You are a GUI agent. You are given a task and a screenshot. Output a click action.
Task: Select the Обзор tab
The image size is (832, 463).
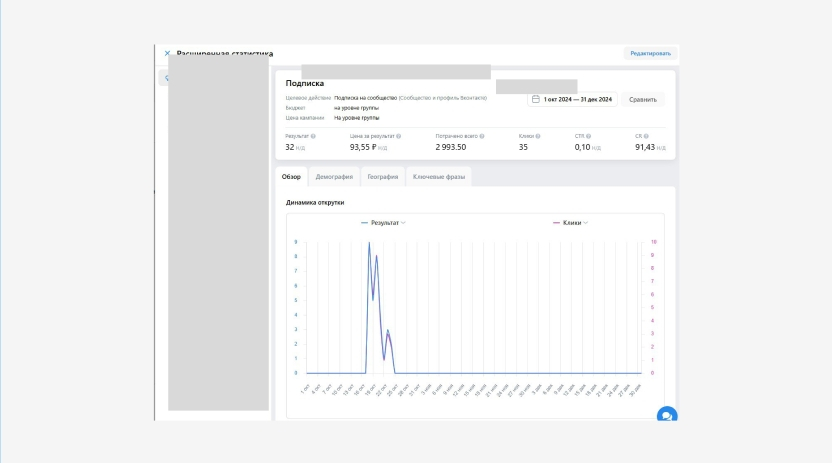pos(291,177)
